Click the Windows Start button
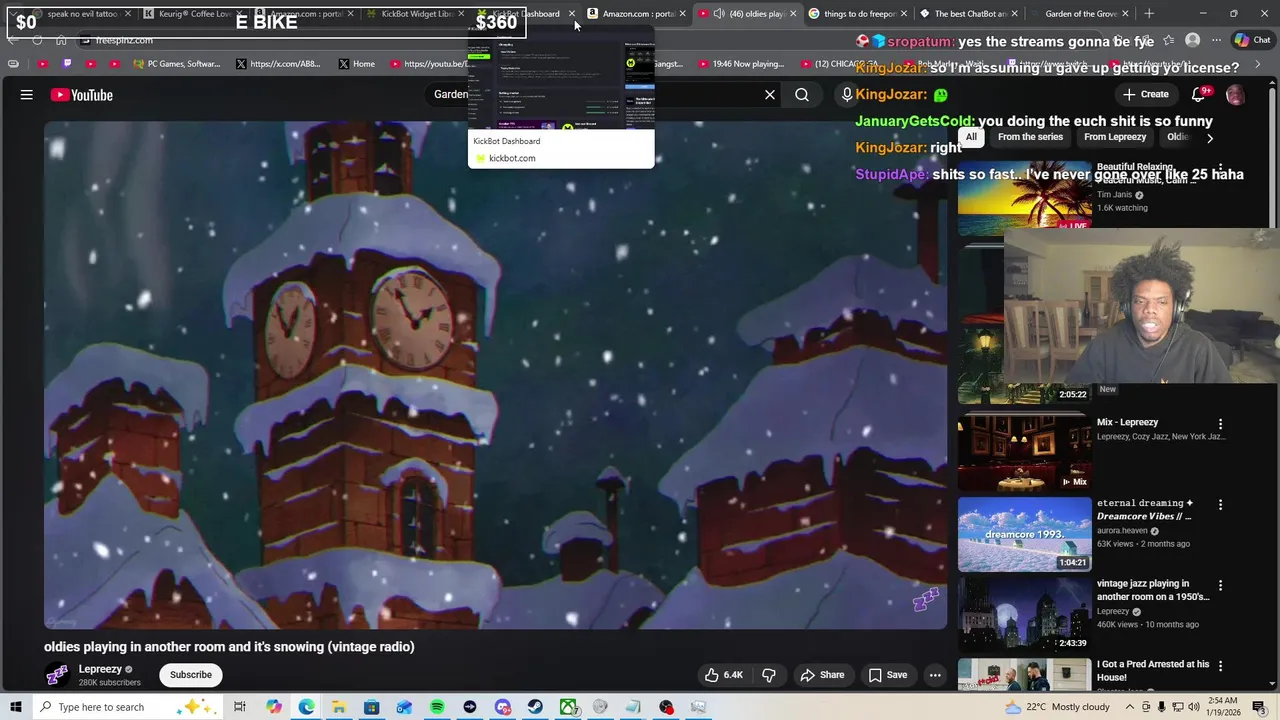The image size is (1280, 720). [16, 707]
